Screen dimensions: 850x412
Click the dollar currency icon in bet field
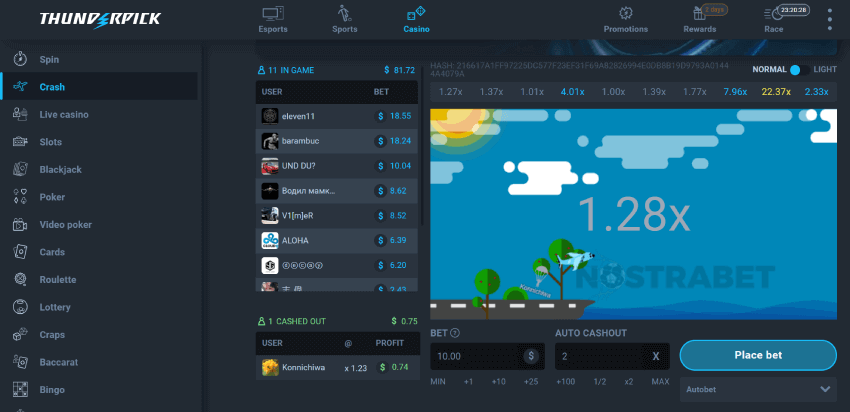point(531,356)
